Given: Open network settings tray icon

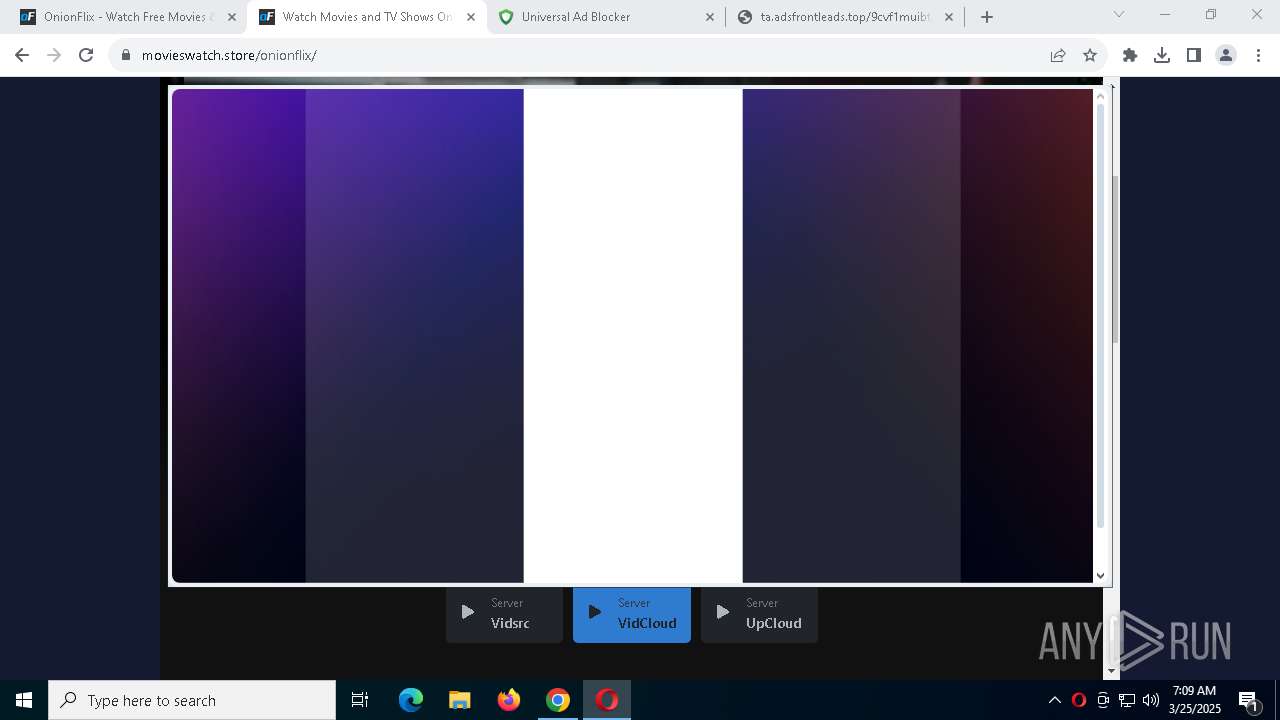Looking at the screenshot, I should tap(1127, 700).
